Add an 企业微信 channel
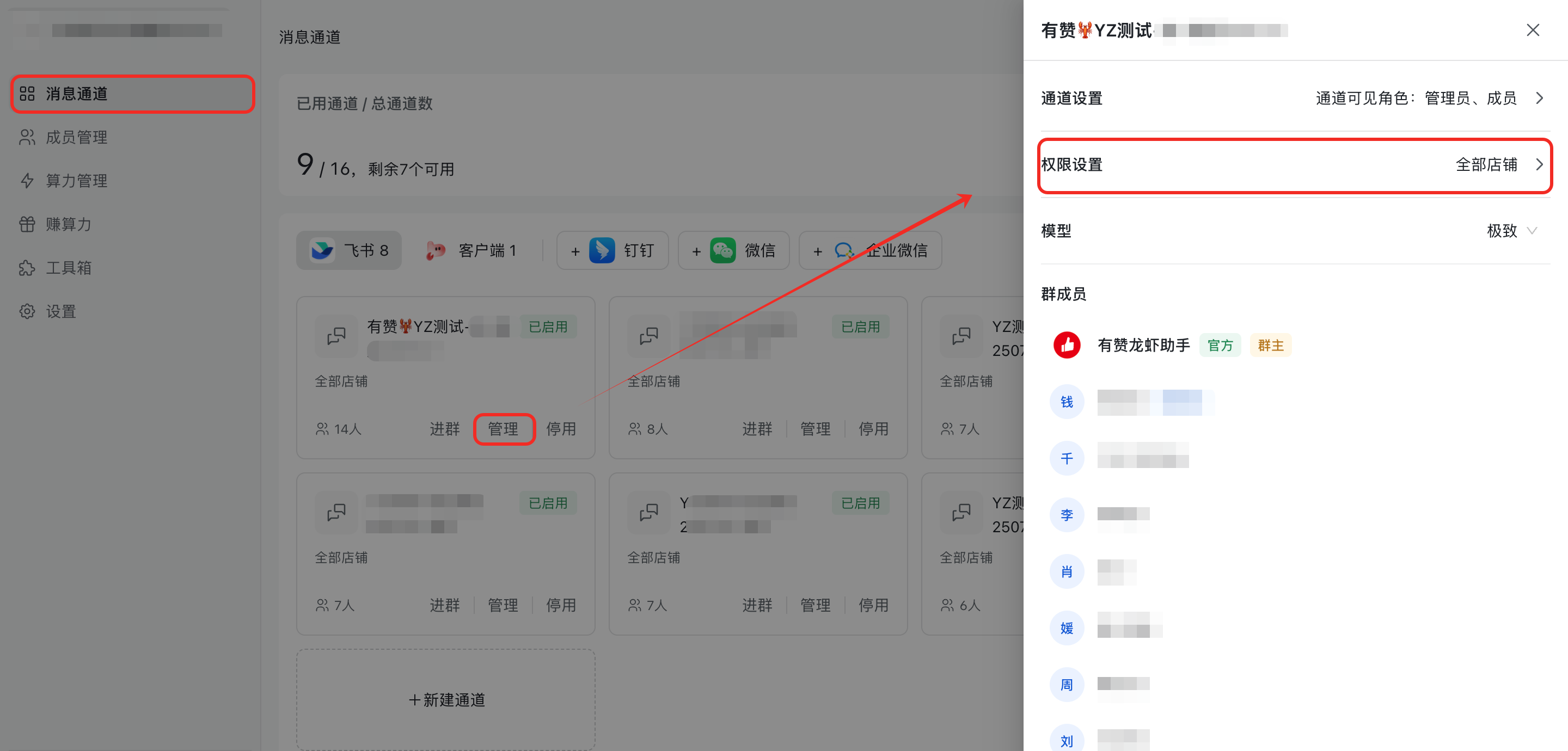1568x751 pixels. pos(870,250)
